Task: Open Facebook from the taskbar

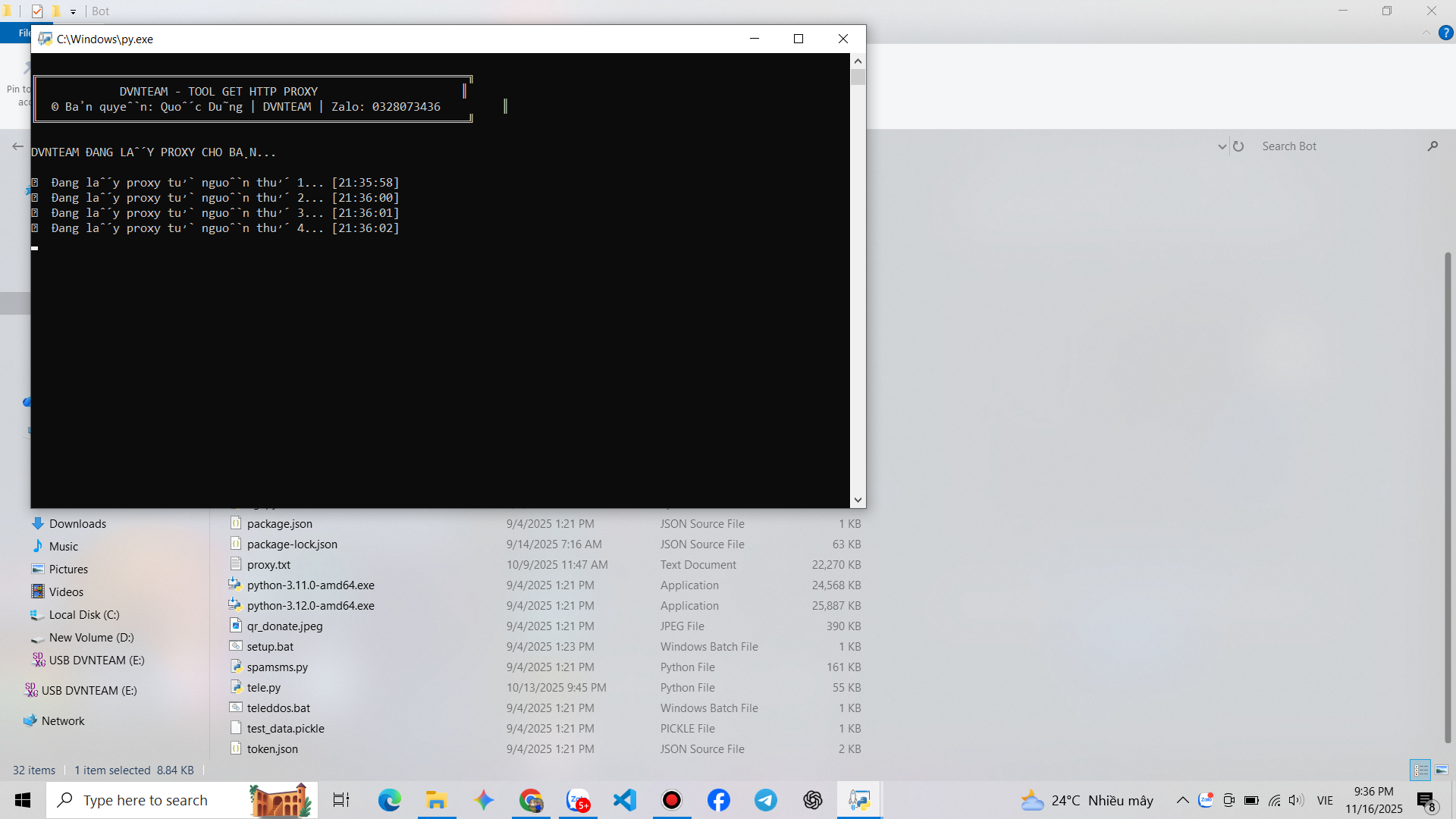Action: (x=719, y=800)
